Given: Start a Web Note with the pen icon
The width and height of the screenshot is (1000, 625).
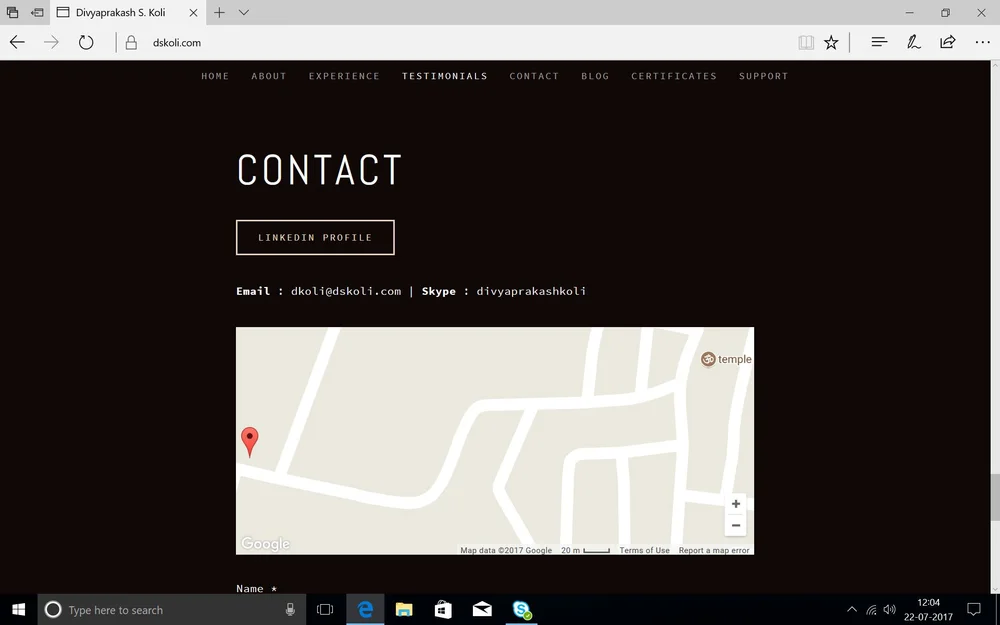Looking at the screenshot, I should point(913,42).
